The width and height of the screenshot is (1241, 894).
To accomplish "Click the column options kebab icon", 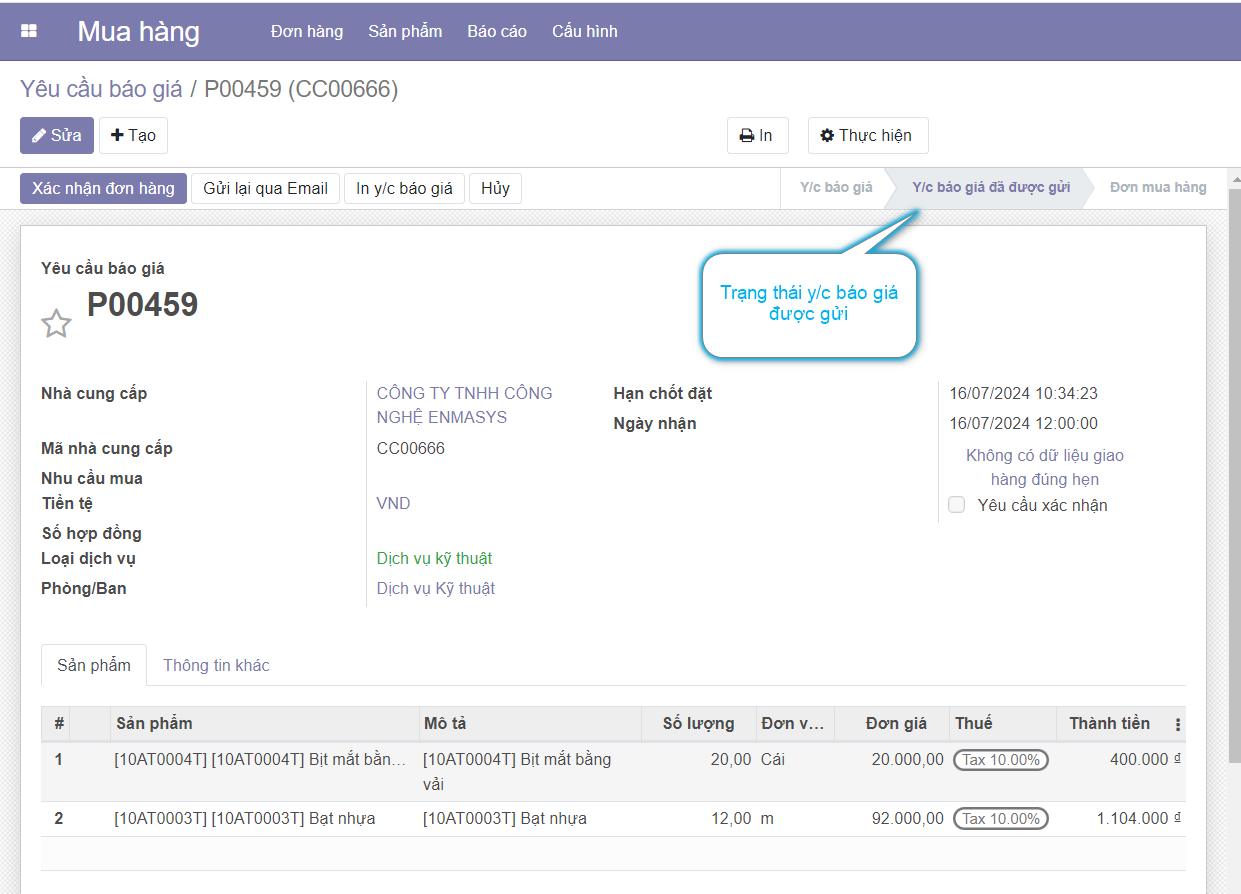I will tap(1177, 724).
